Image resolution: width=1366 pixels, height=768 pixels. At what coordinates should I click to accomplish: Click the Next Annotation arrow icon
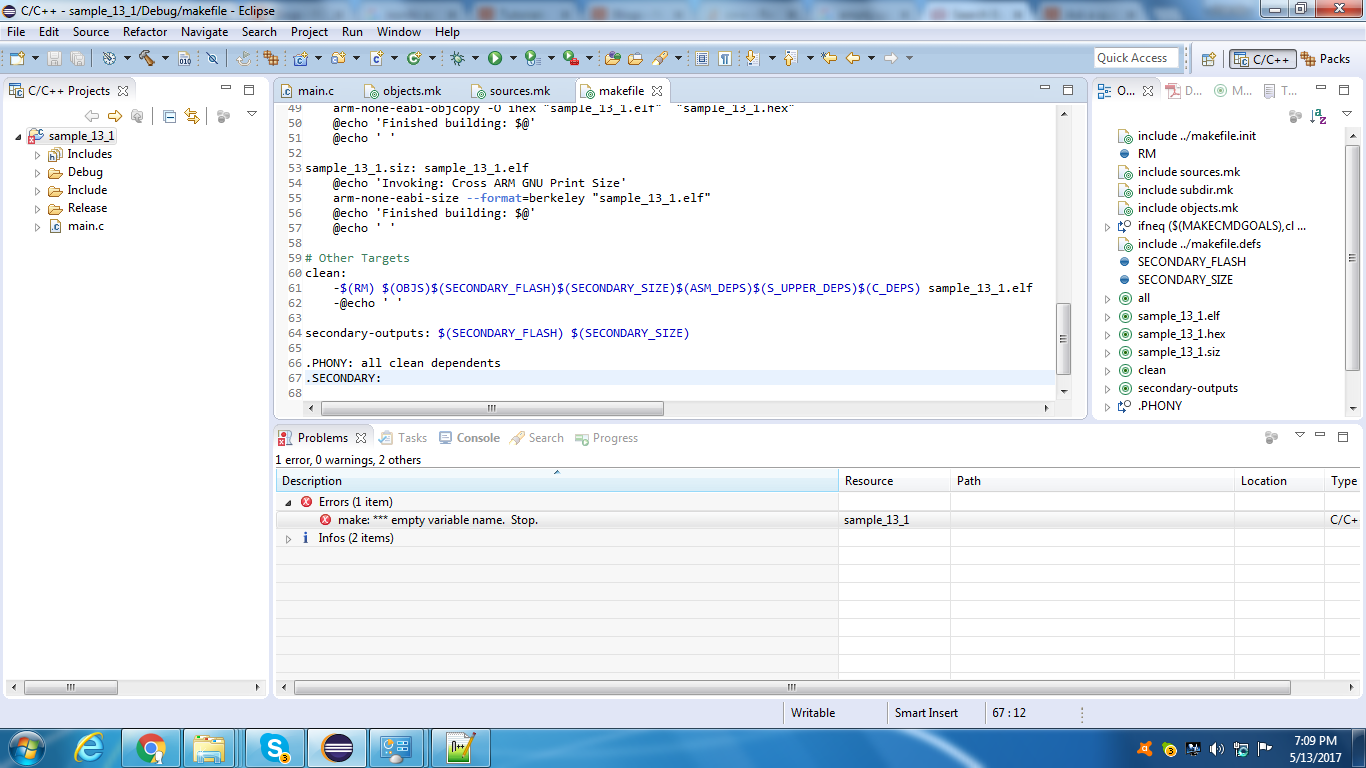click(x=752, y=58)
